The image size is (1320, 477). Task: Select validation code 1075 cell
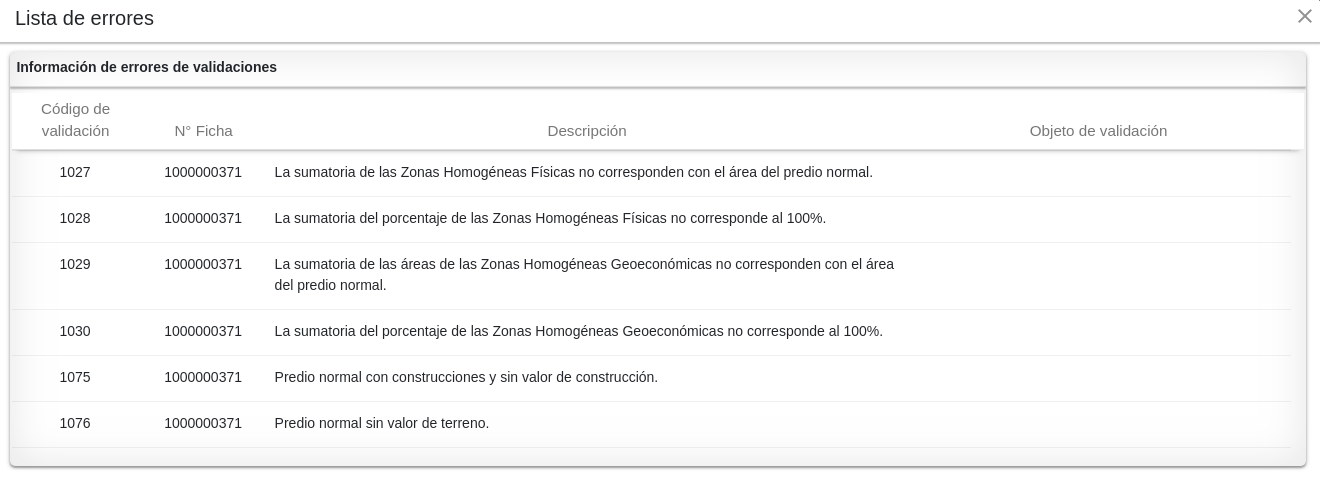tap(75, 377)
